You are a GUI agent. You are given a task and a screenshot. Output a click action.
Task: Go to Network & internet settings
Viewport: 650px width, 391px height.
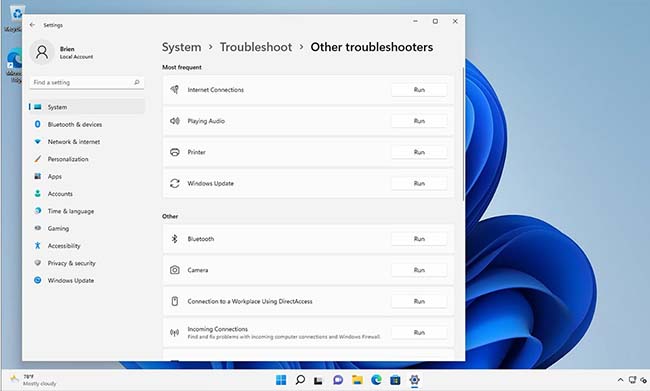74,142
